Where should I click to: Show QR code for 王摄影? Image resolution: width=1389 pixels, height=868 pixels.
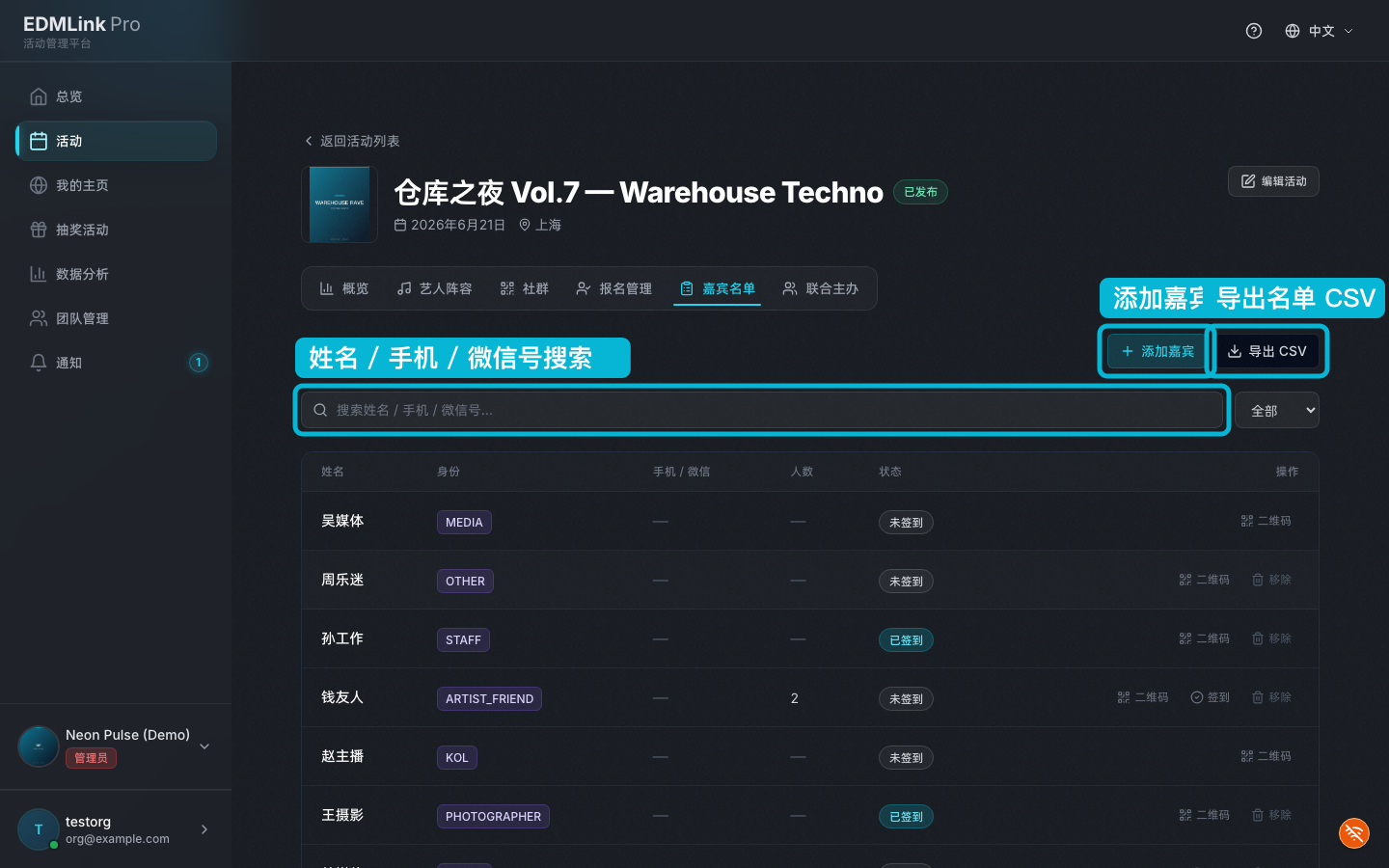coord(1205,815)
